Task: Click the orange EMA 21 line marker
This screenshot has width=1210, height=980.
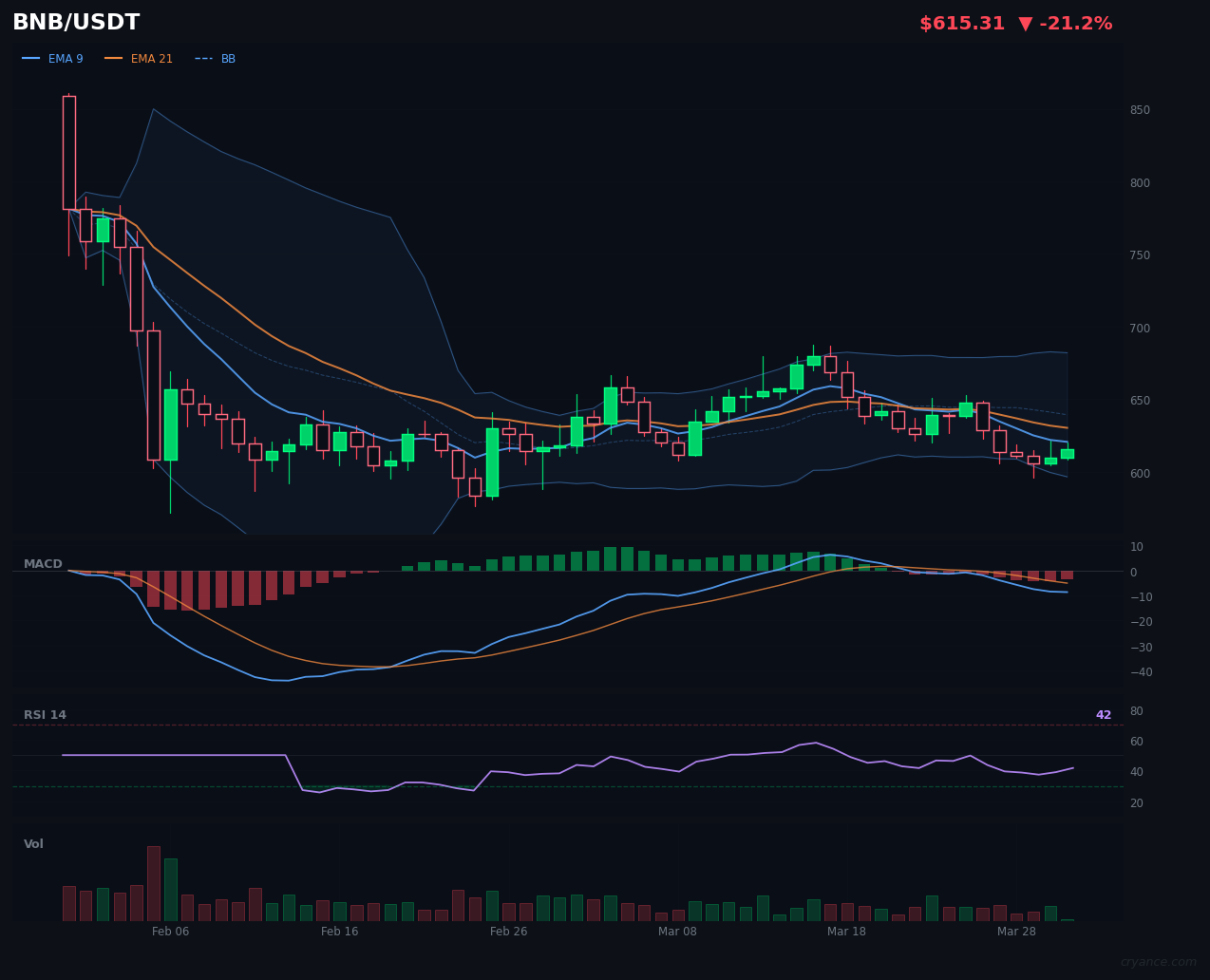Action: coord(114,59)
